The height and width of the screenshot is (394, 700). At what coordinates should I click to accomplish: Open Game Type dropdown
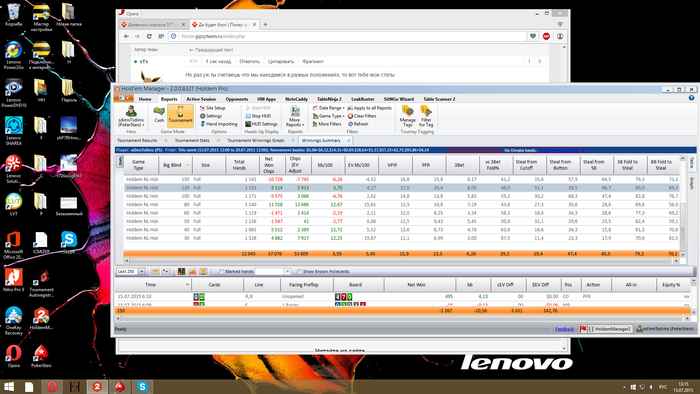click(x=329, y=116)
